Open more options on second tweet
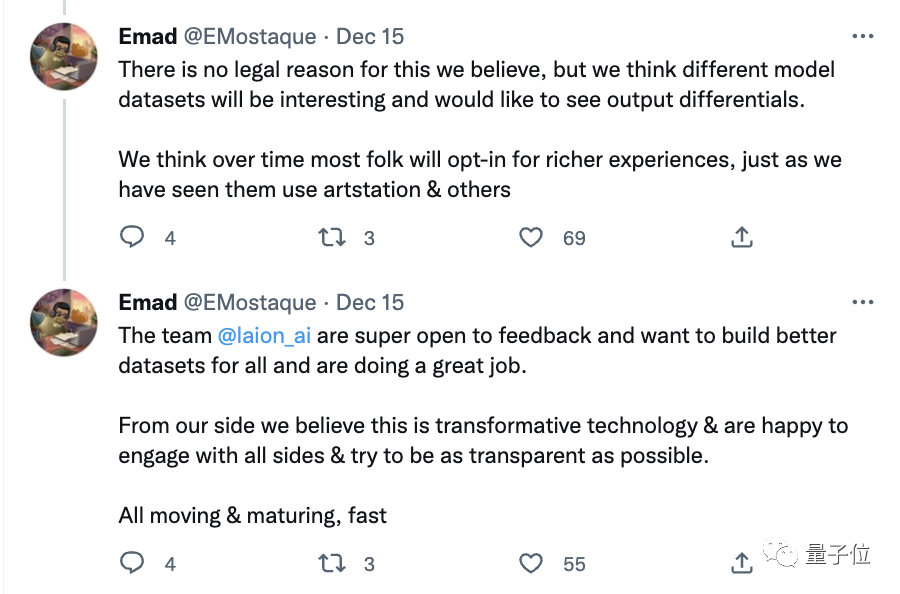900x594 pixels. [862, 302]
